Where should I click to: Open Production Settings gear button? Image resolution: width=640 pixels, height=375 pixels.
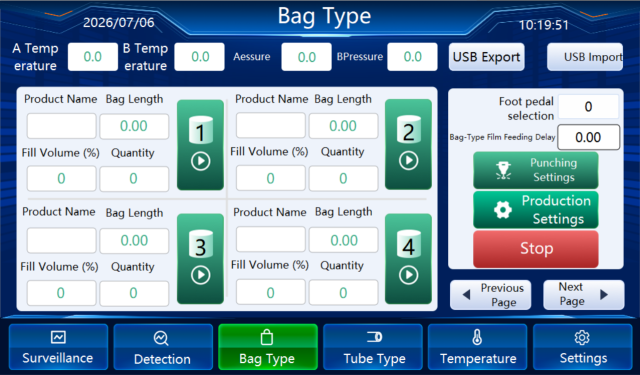coord(536,210)
